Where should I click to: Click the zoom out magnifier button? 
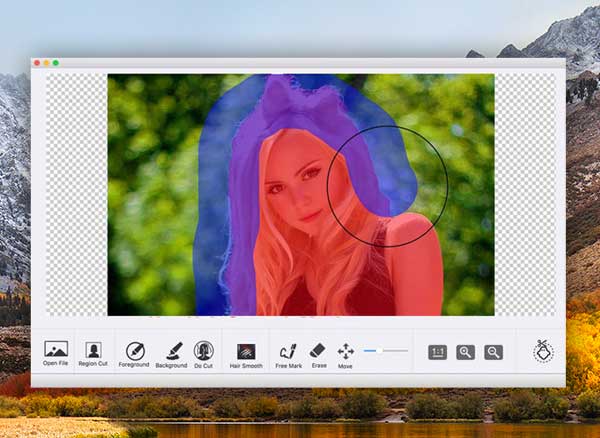coord(494,352)
